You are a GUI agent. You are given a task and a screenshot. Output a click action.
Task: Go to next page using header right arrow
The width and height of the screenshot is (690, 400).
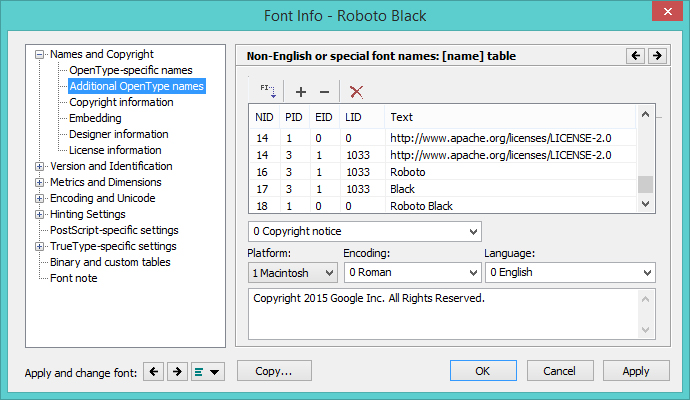tap(657, 56)
